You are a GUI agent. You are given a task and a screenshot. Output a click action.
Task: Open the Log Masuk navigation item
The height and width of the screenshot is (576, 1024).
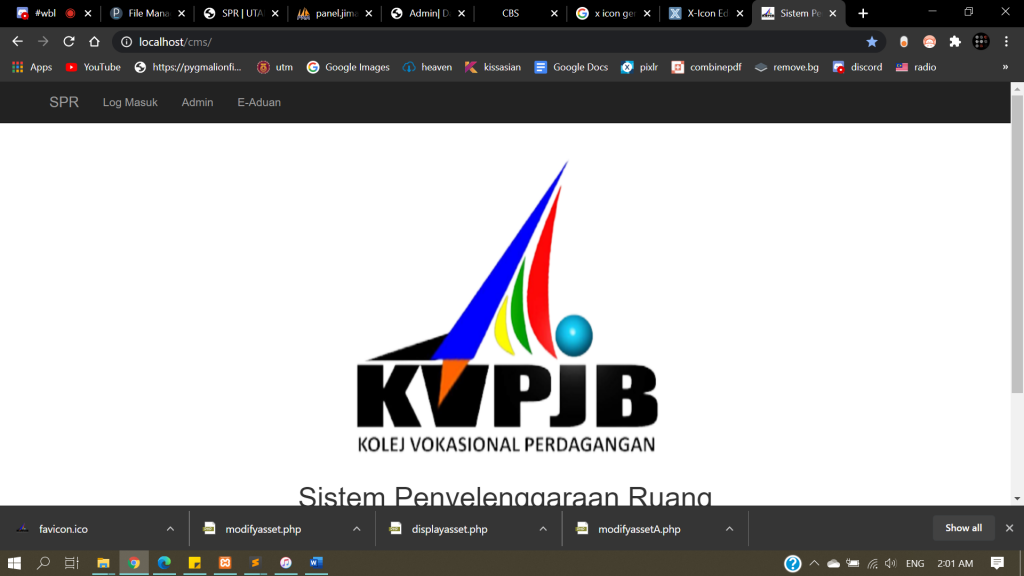point(130,102)
